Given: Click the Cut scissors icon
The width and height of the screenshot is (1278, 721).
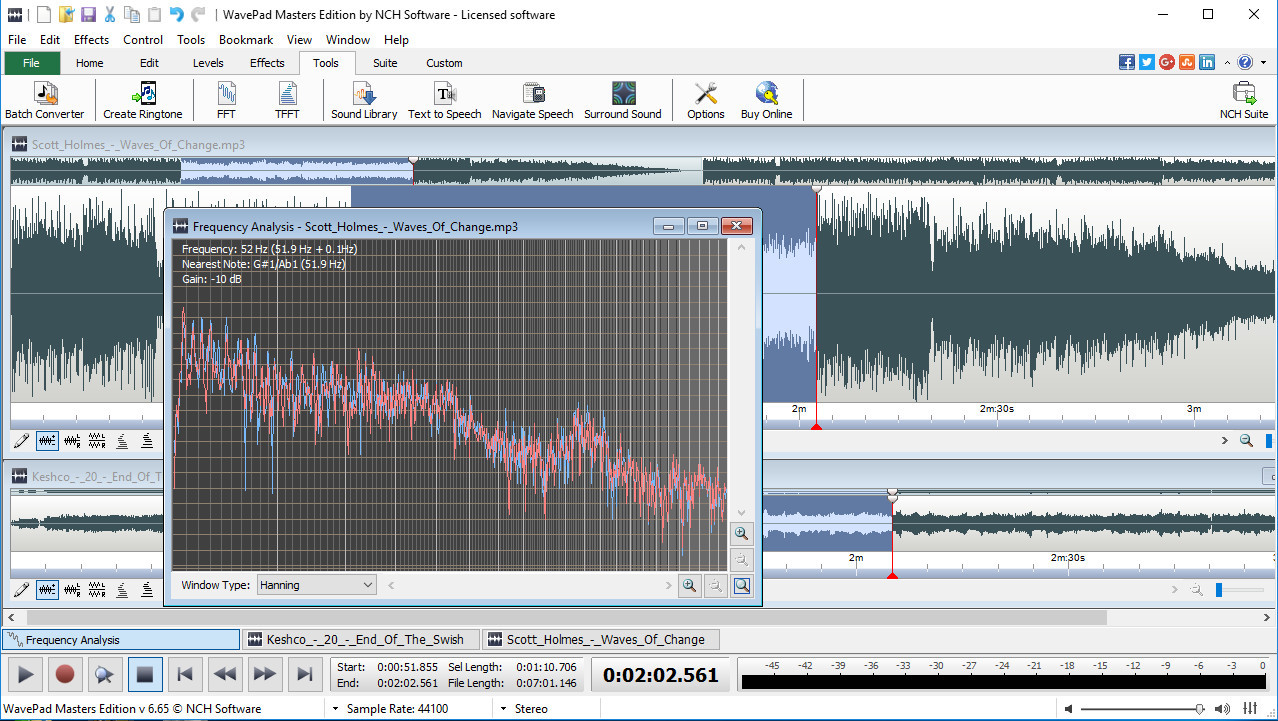Looking at the screenshot, I should pyautogui.click(x=110, y=14).
